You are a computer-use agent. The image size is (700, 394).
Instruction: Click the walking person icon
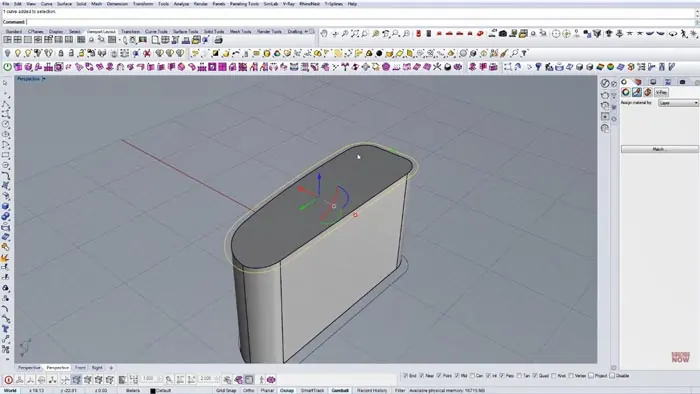pos(684,33)
